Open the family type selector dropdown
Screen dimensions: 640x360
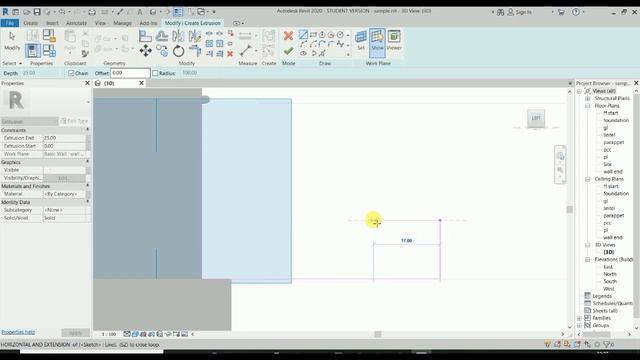(88, 102)
